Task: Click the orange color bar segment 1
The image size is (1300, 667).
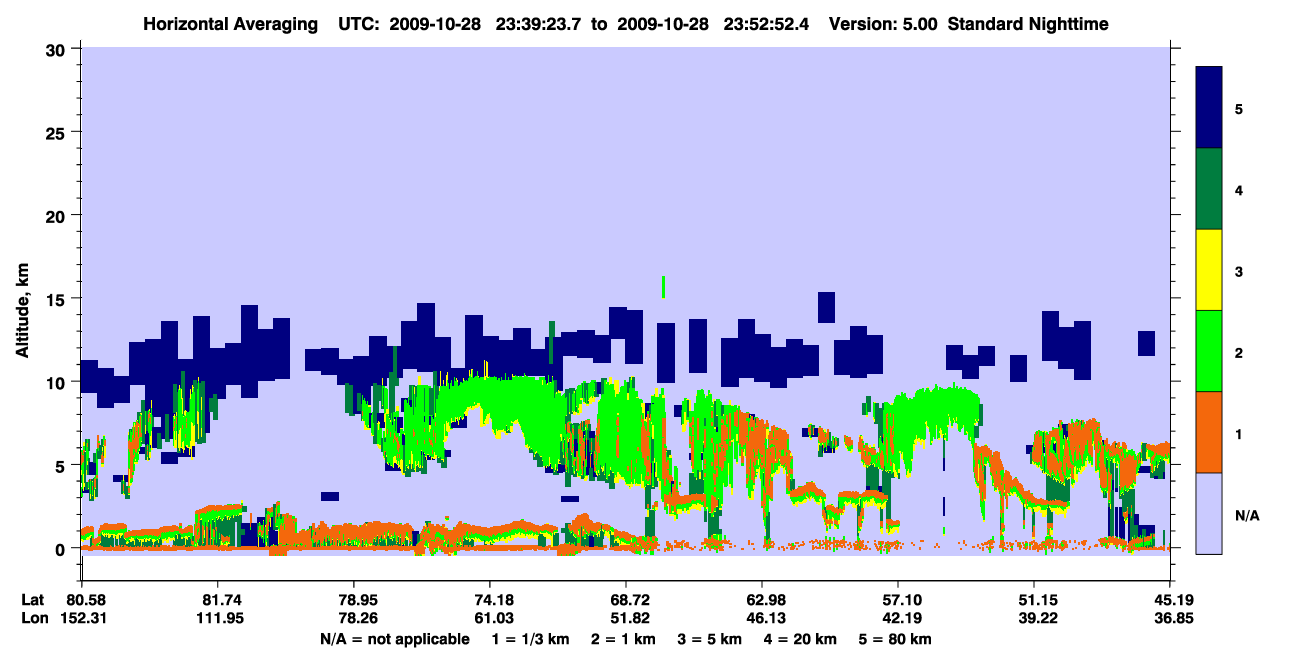Action: click(1209, 432)
